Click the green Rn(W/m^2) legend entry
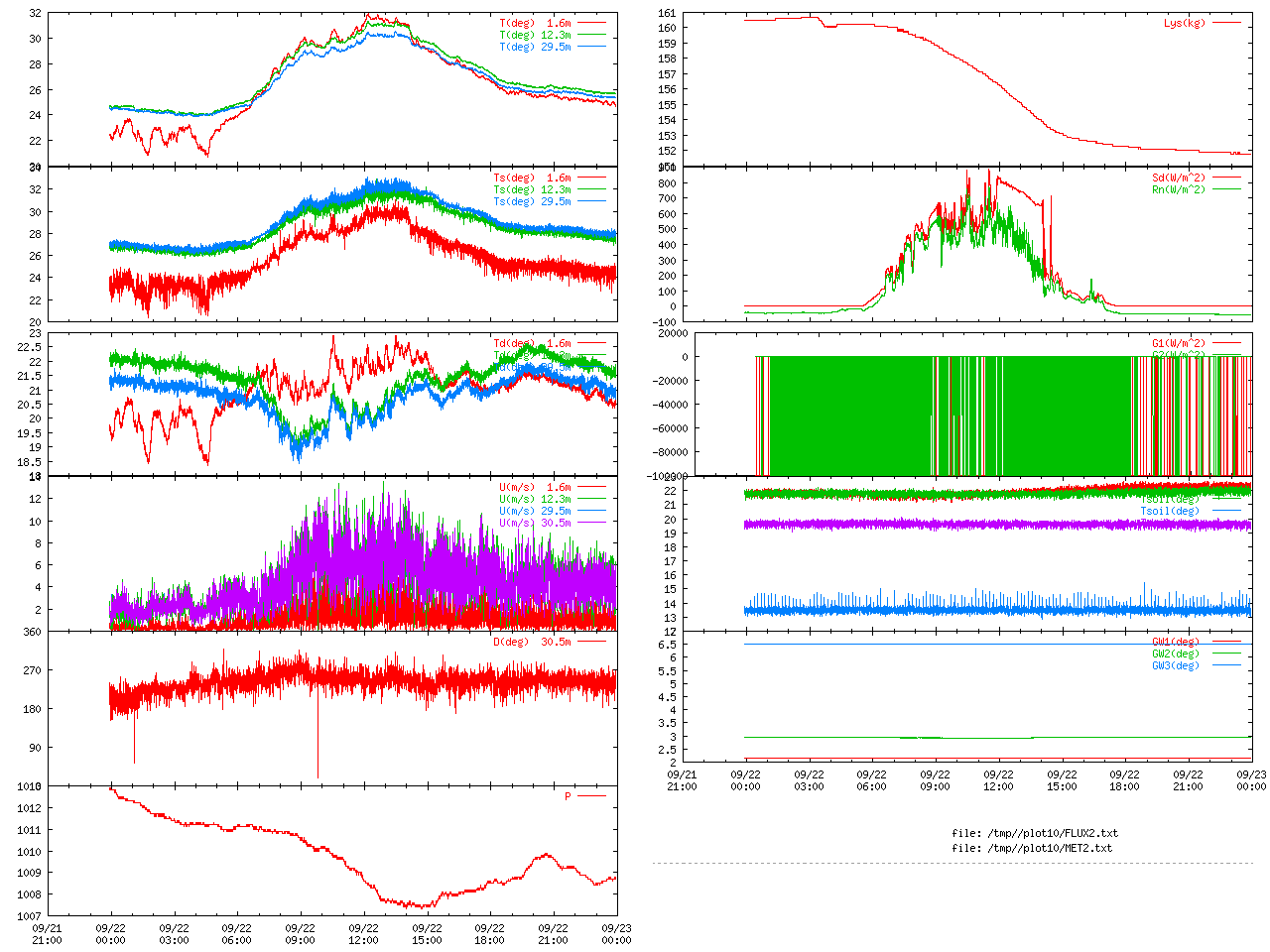 pyautogui.click(x=1178, y=189)
